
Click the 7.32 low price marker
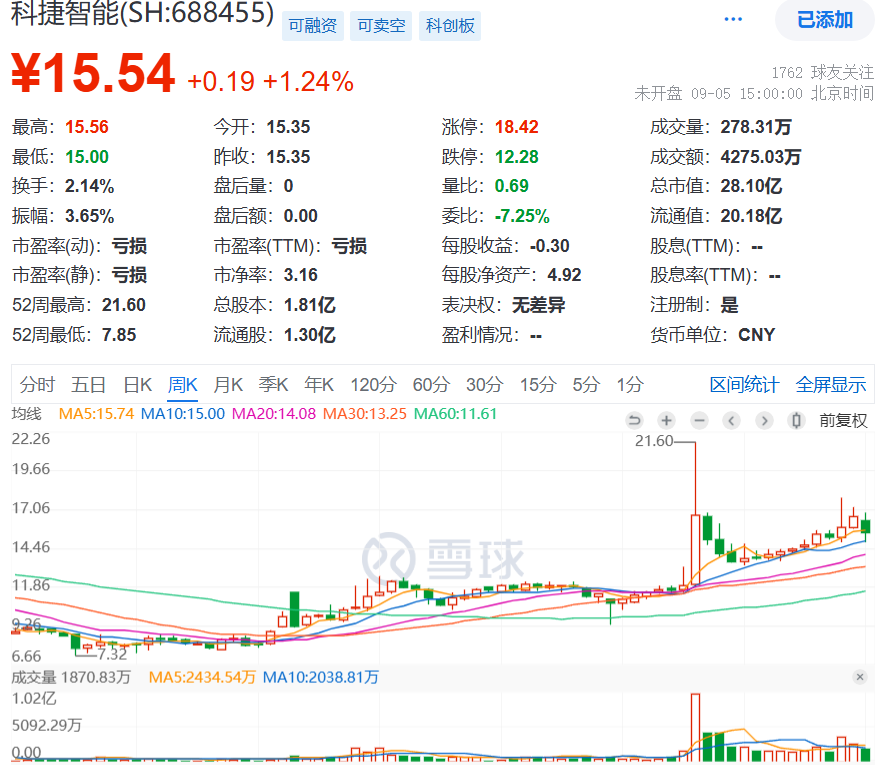112,654
